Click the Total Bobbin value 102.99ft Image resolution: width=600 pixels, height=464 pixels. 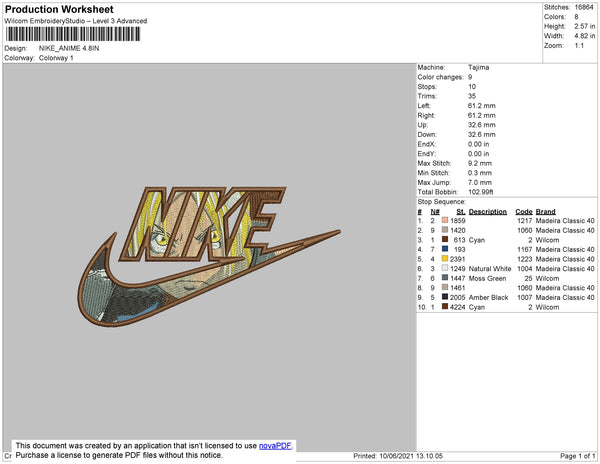pyautogui.click(x=481, y=192)
